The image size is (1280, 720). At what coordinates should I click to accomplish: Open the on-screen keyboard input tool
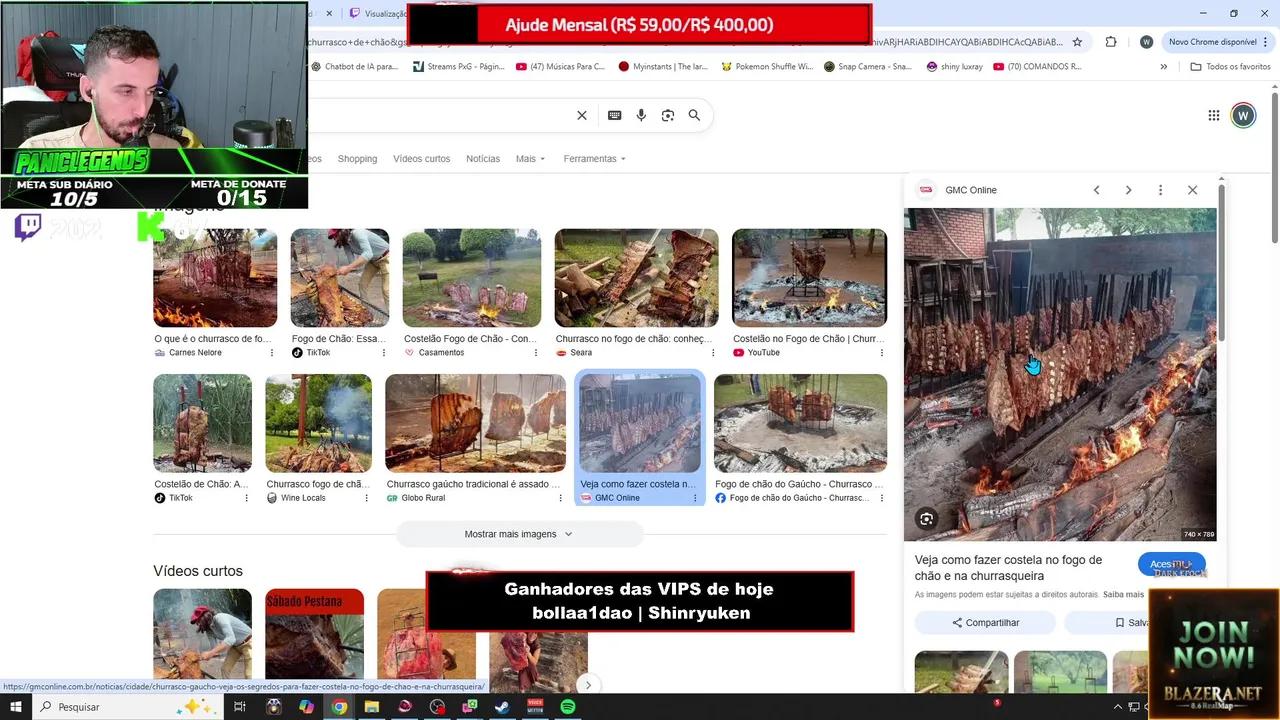pos(615,115)
